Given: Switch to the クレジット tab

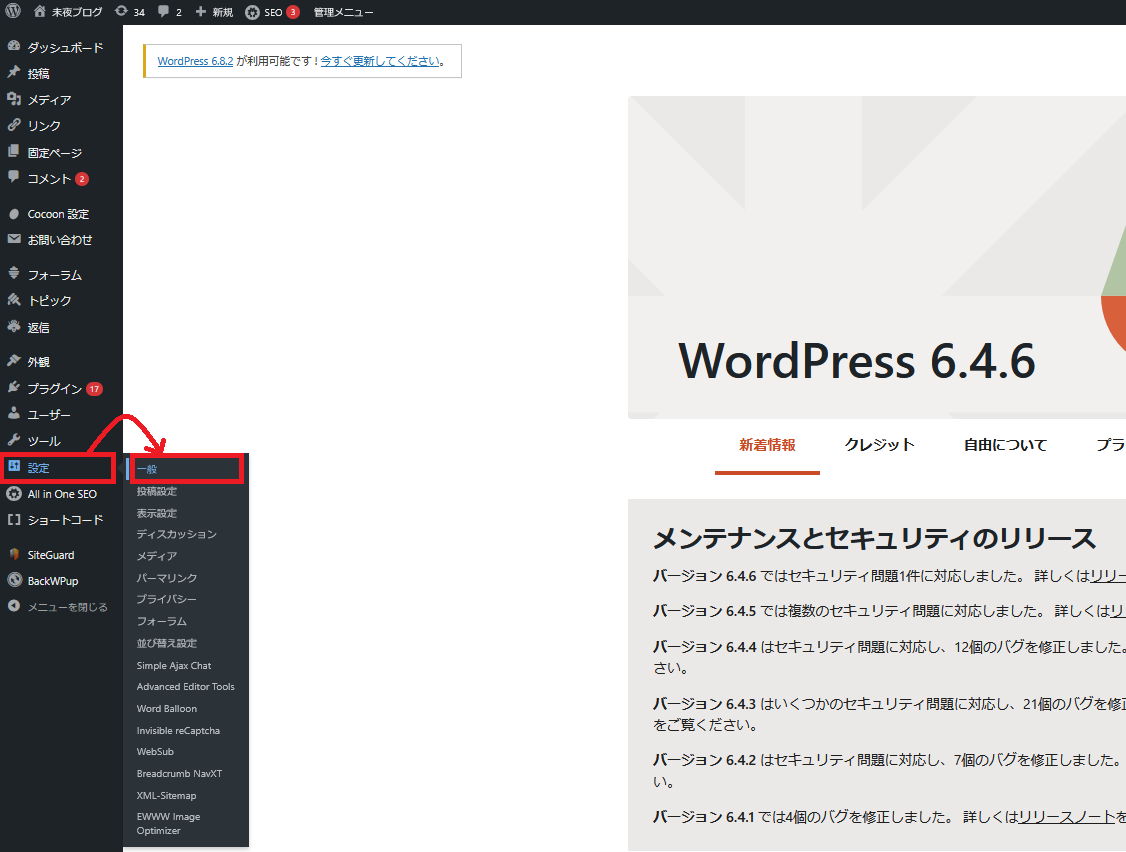Looking at the screenshot, I should pos(879,445).
